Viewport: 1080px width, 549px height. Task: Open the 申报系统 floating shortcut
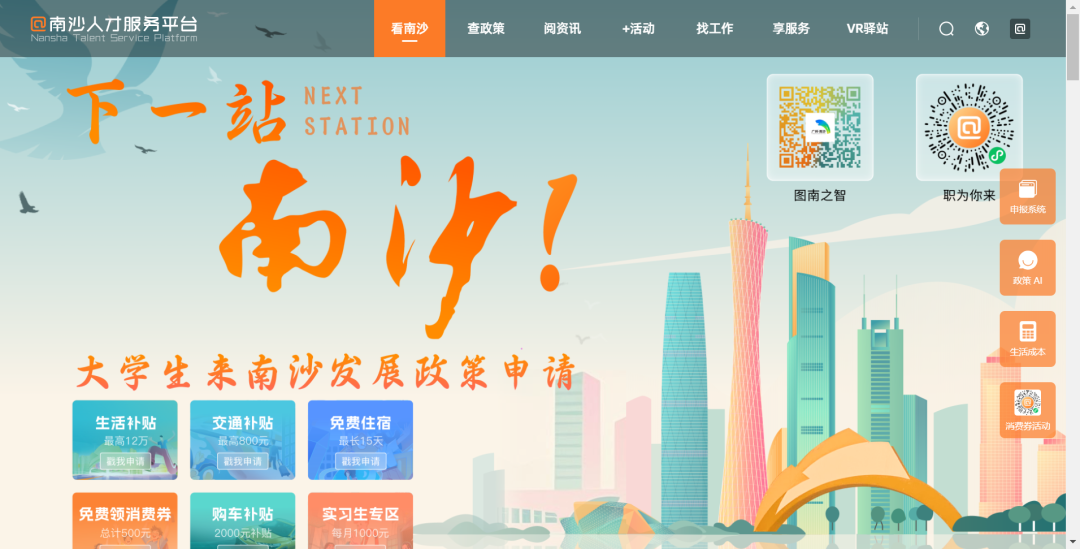[1028, 196]
